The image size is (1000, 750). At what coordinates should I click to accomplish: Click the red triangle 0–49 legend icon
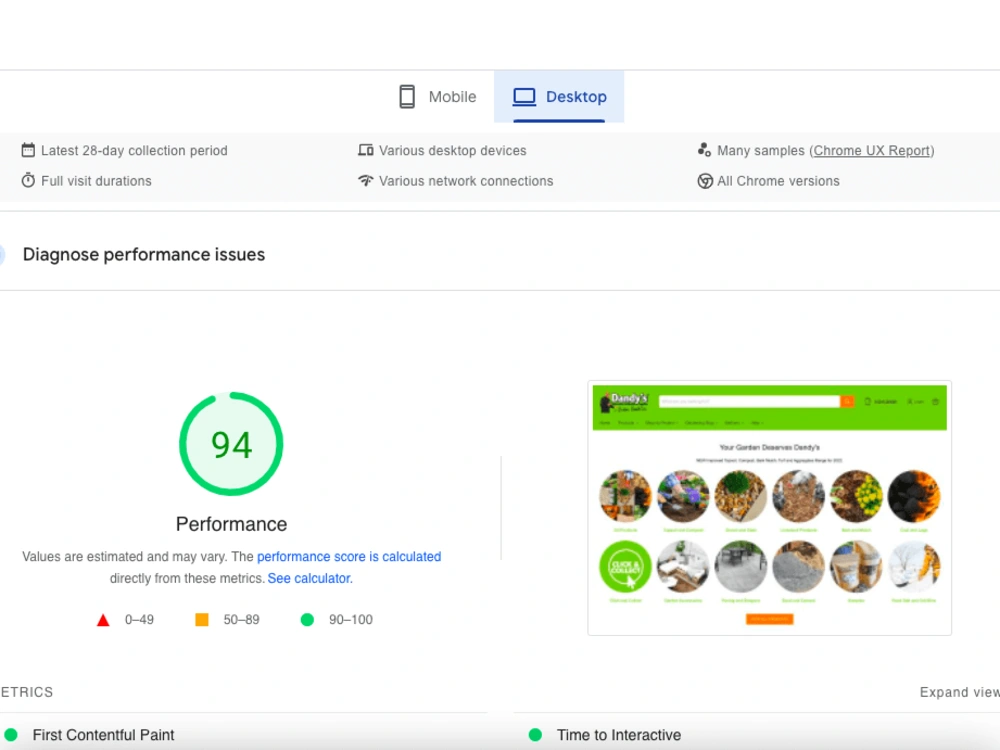(103, 620)
